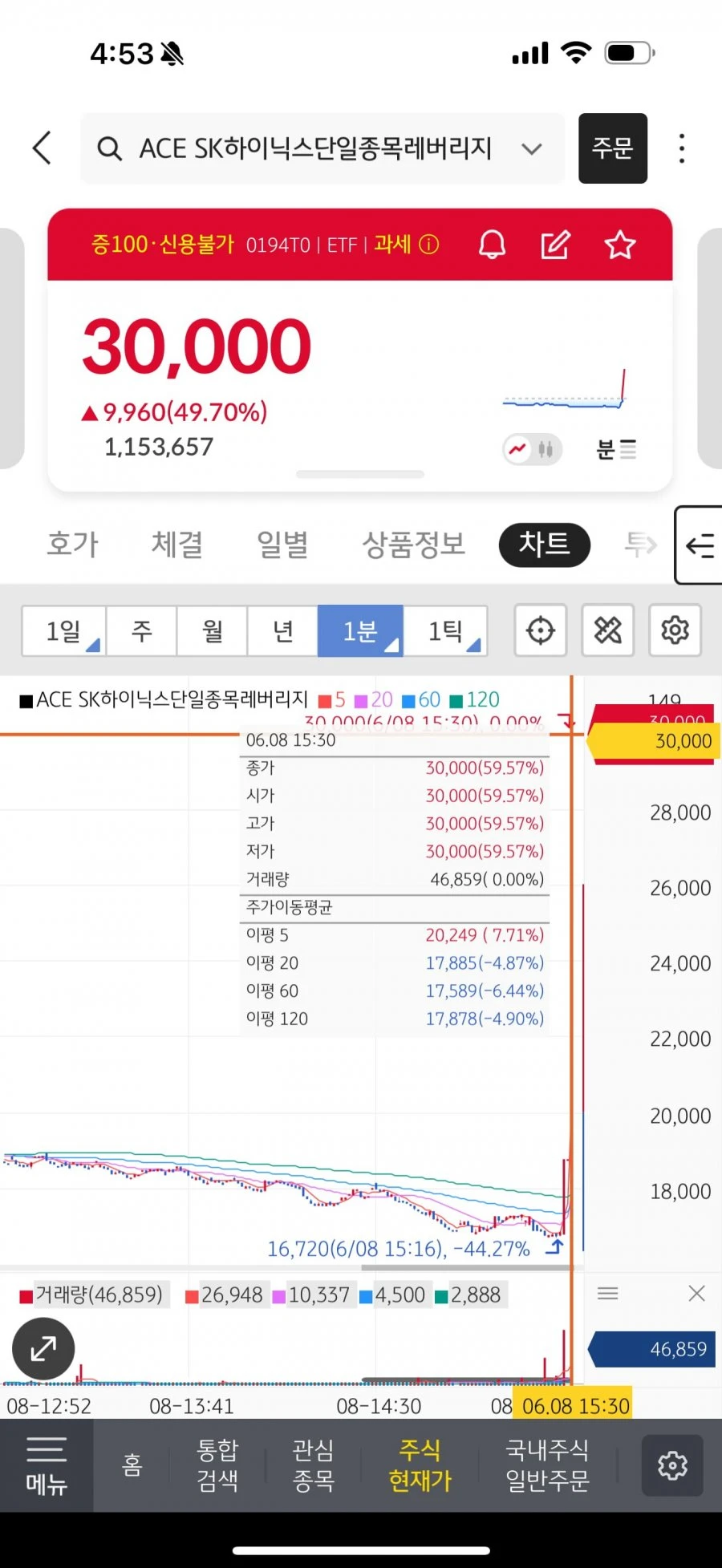Tap the 종가 30,000(59.57%) row
Image resolution: width=722 pixels, height=1568 pixels.
click(395, 768)
